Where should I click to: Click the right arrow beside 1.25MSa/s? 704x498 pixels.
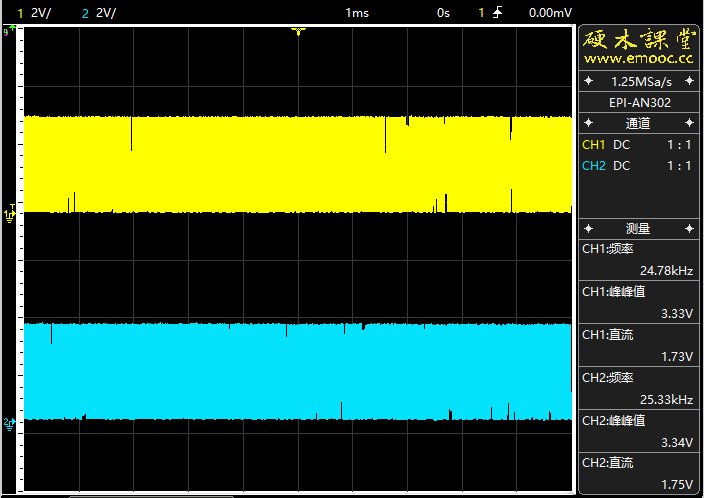(x=689, y=80)
